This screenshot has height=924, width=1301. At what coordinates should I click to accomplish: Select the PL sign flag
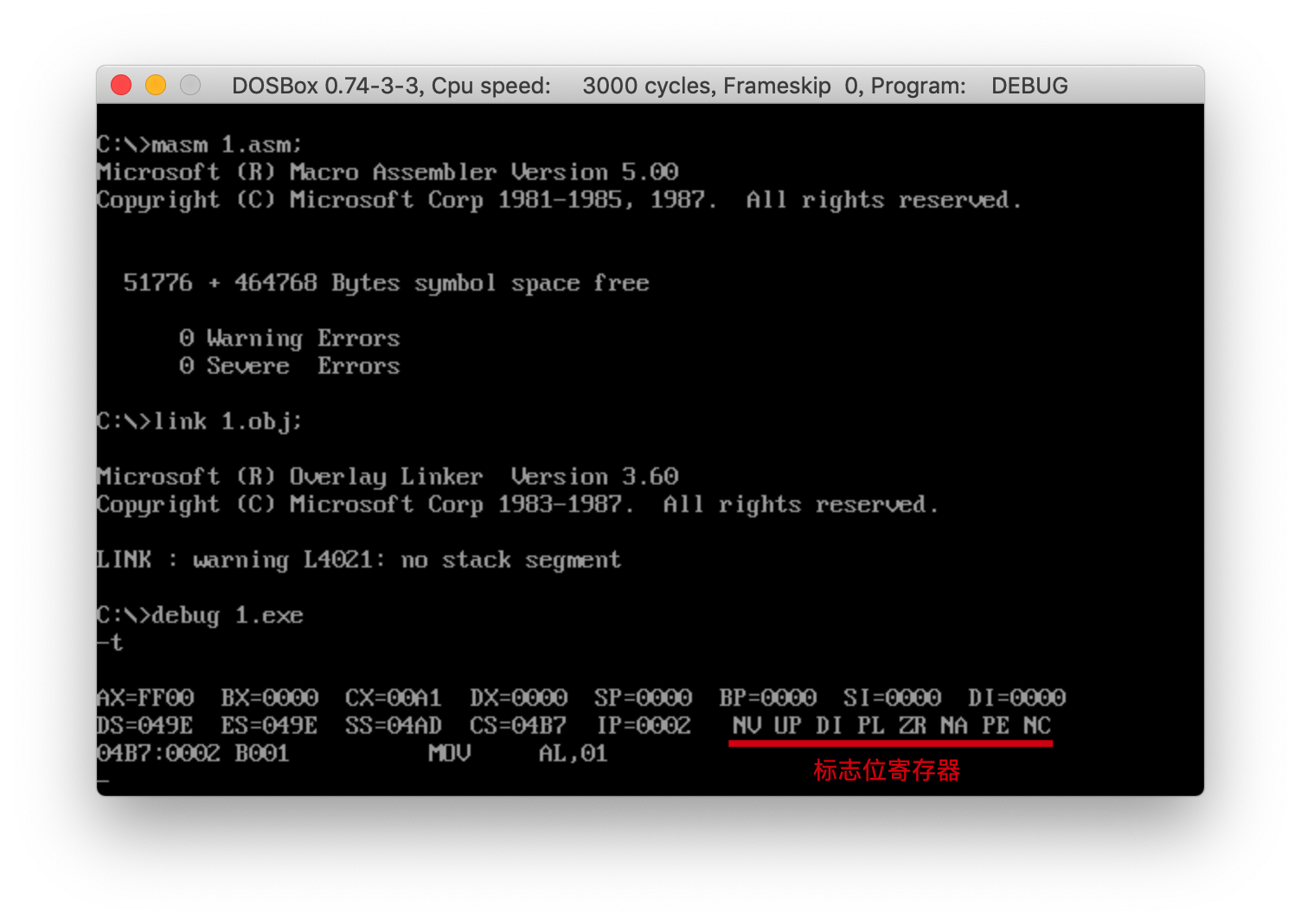871,725
